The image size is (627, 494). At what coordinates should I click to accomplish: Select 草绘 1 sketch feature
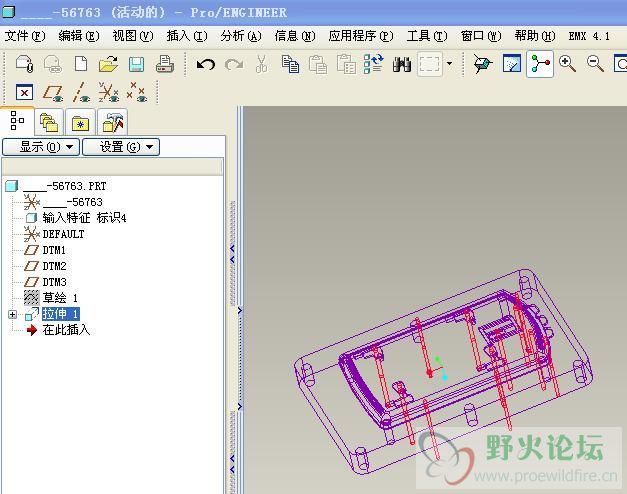click(x=51, y=298)
